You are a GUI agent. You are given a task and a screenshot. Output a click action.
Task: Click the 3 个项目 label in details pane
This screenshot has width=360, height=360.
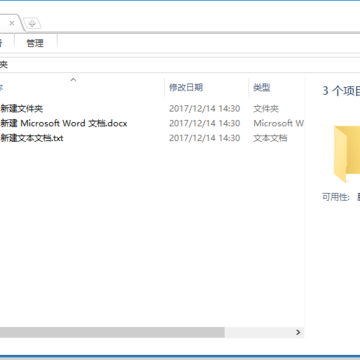[x=341, y=91]
